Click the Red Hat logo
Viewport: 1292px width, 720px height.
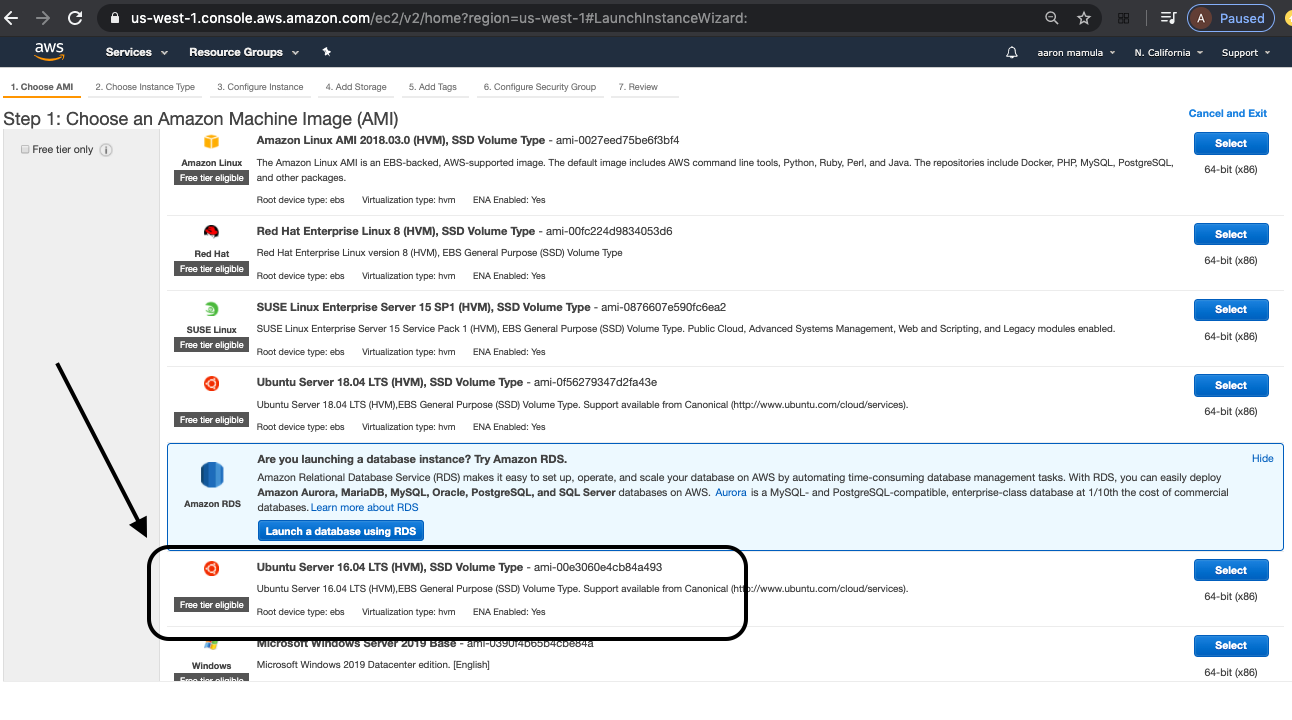coord(211,232)
